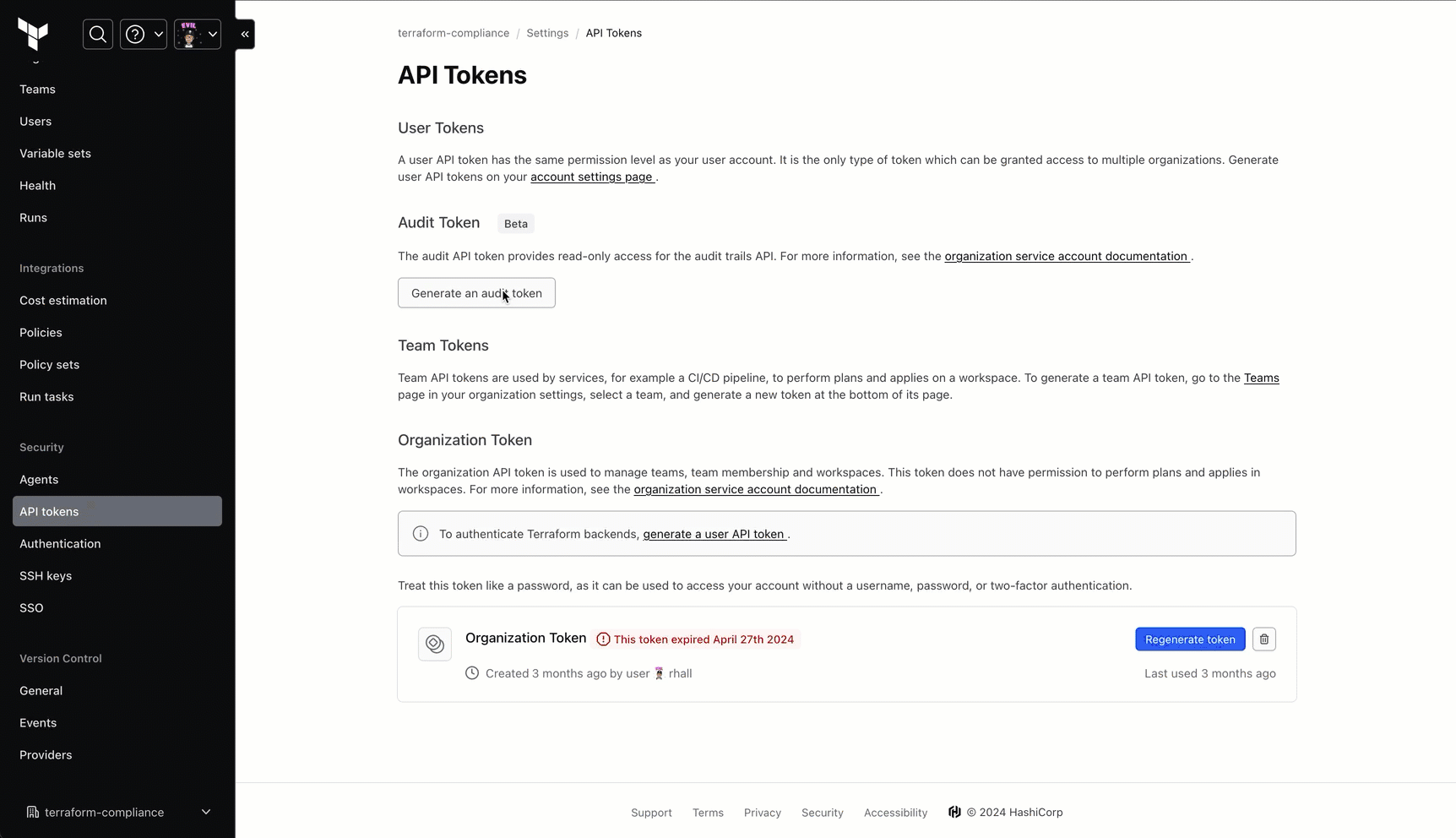Open the search magnifier icon
The width and height of the screenshot is (1456, 838).
(98, 35)
